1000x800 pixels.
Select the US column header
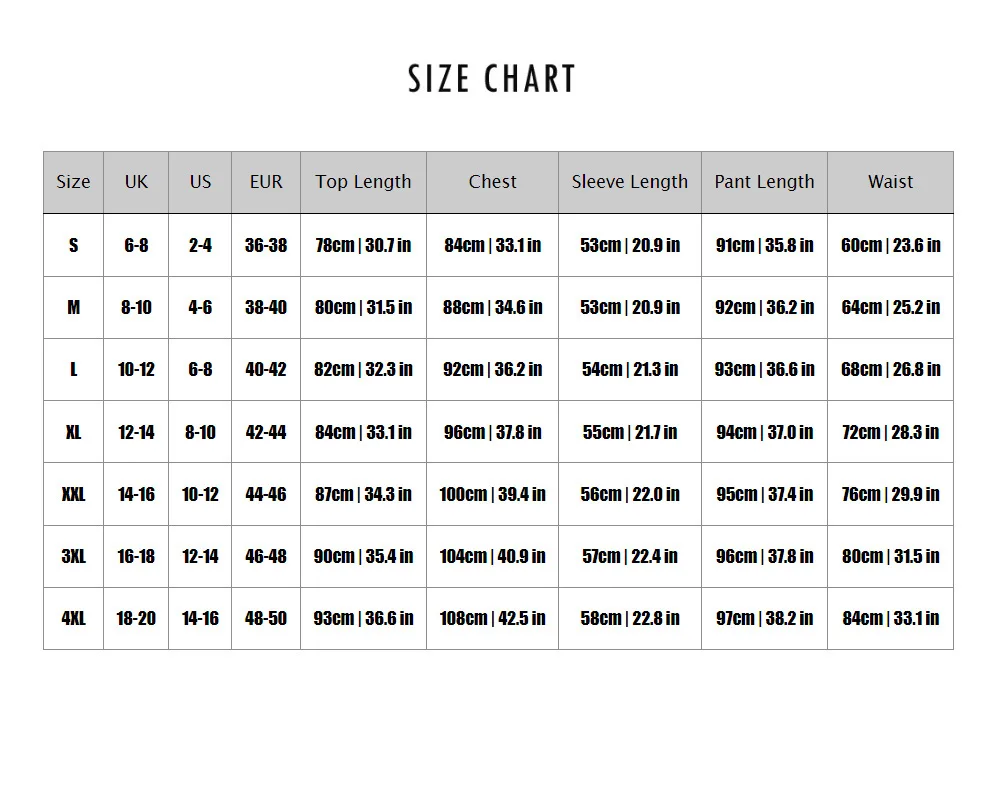[200, 182]
